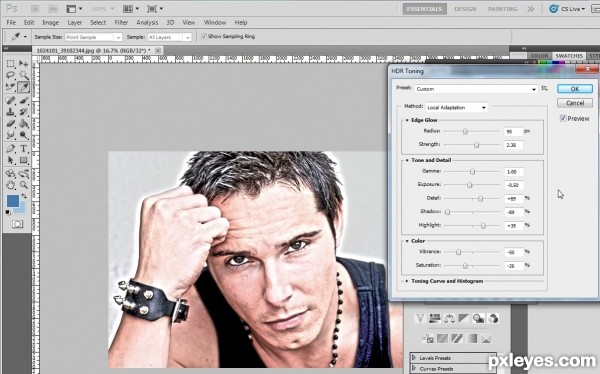Toggle the Preview checkbox
This screenshot has height=374, width=600.
click(x=563, y=118)
